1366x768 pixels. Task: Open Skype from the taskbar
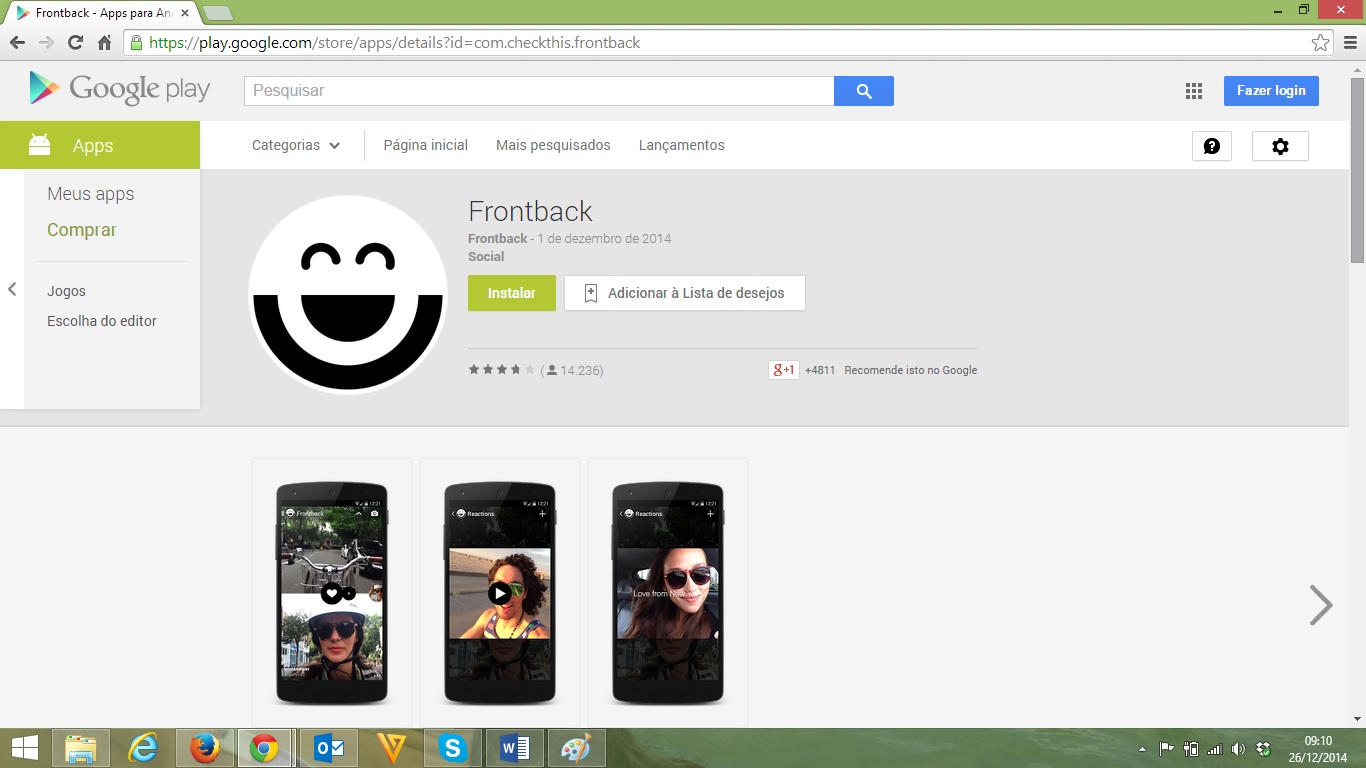(453, 748)
